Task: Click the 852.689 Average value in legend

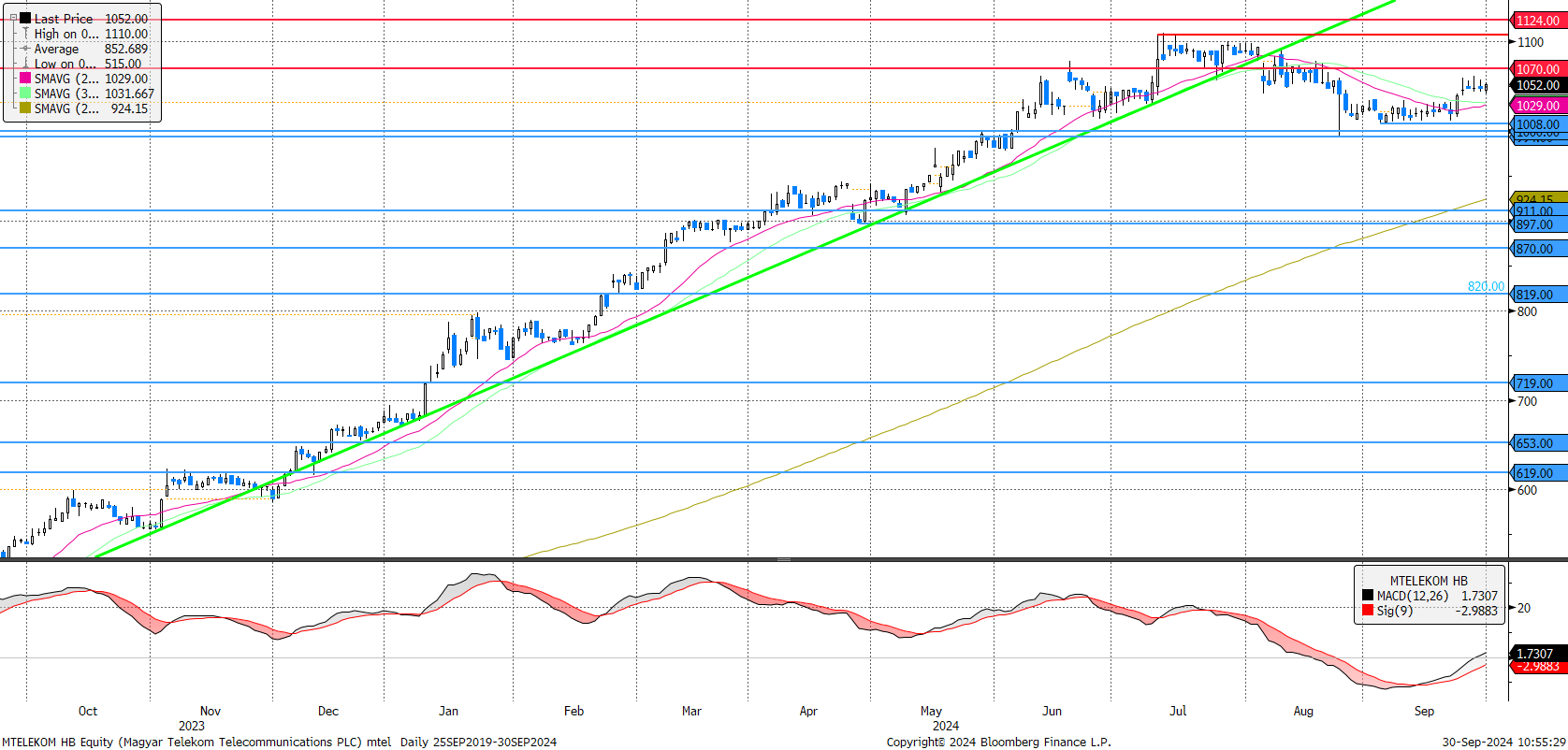Action: pos(126,49)
